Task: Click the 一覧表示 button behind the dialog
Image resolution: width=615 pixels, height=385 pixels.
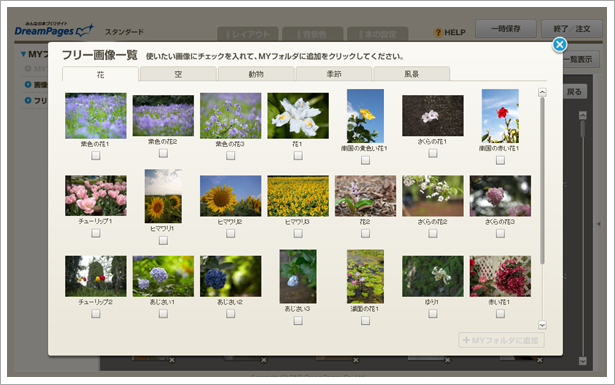Action: tap(581, 60)
